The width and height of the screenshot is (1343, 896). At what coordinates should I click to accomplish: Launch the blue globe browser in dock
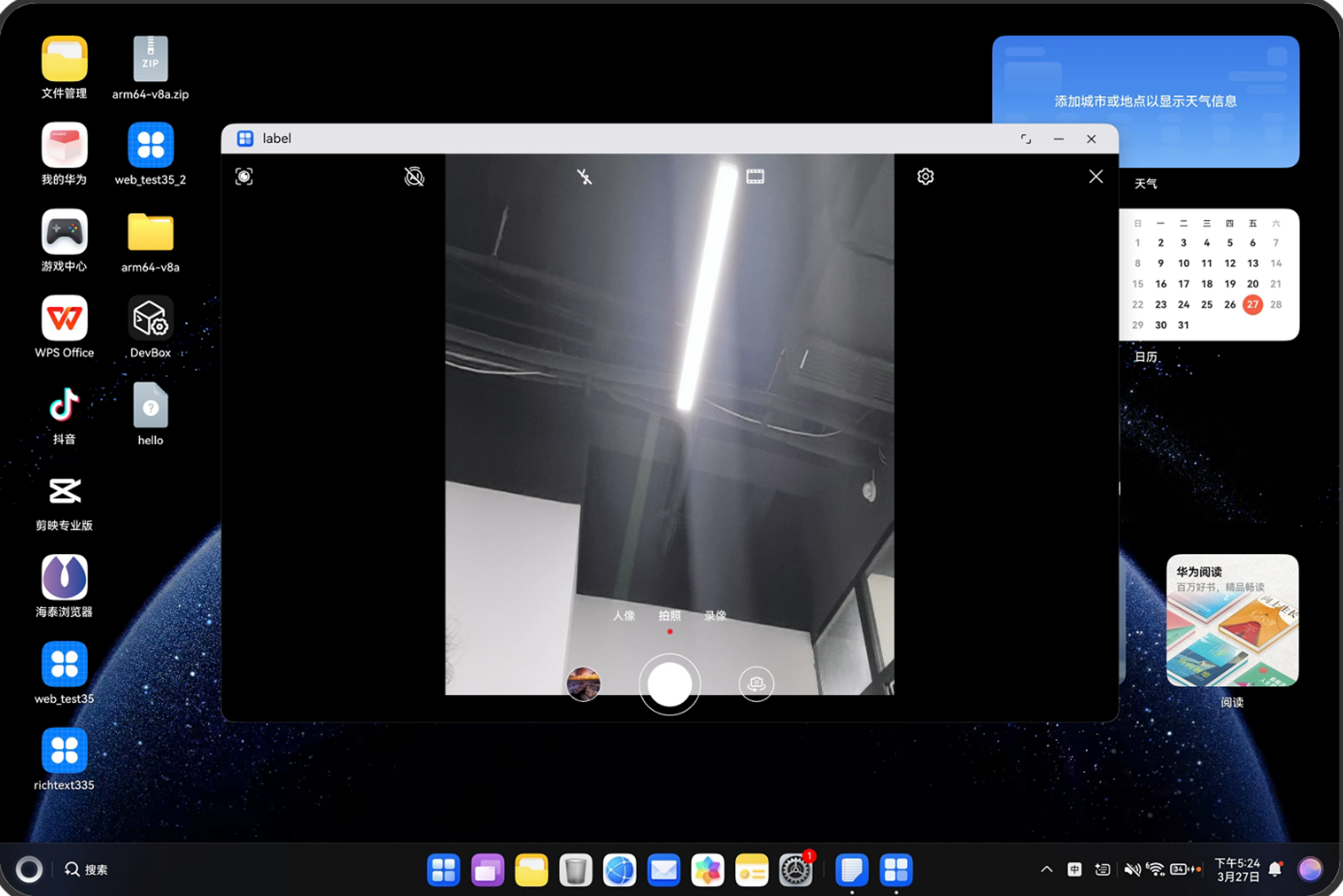619,870
